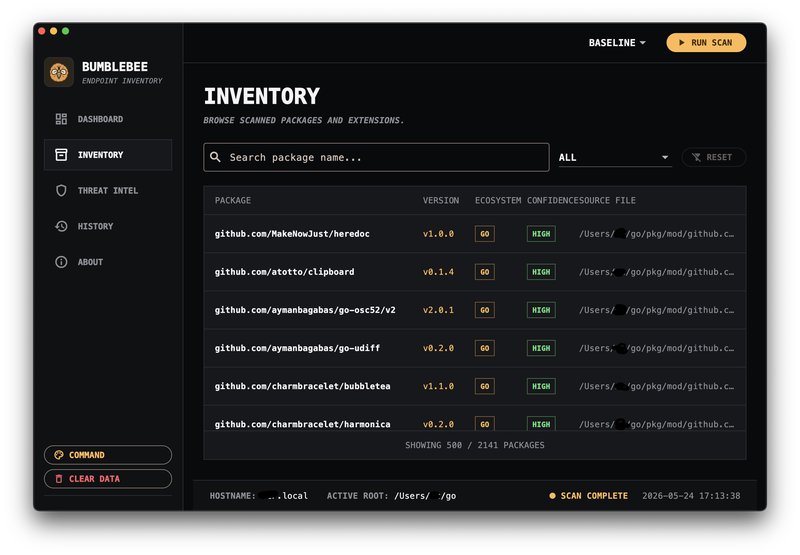Image resolution: width=800 pixels, height=555 pixels.
Task: Click the Clear Data button
Action: coord(108,478)
